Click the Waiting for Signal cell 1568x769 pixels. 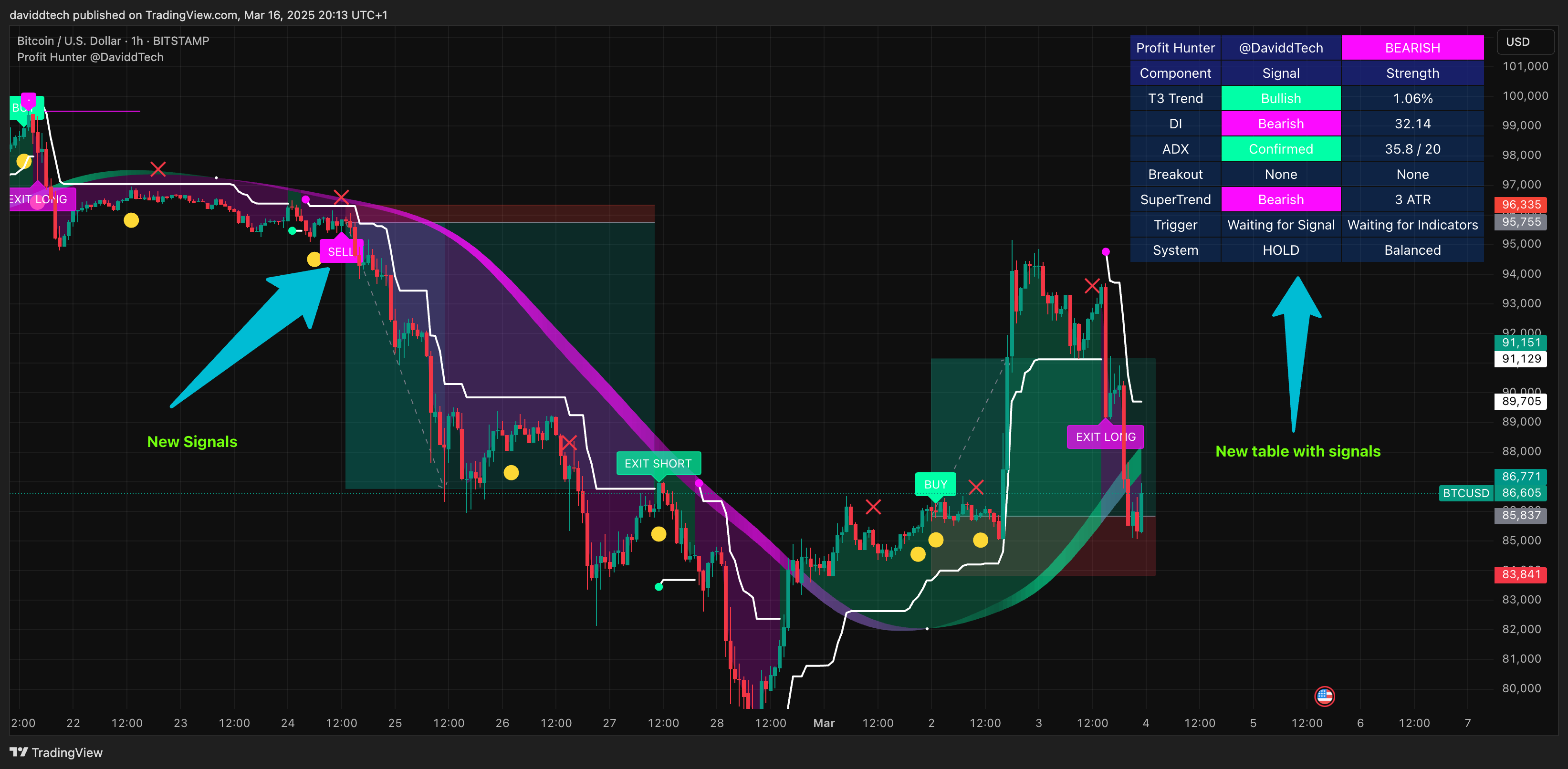pyautogui.click(x=1281, y=225)
